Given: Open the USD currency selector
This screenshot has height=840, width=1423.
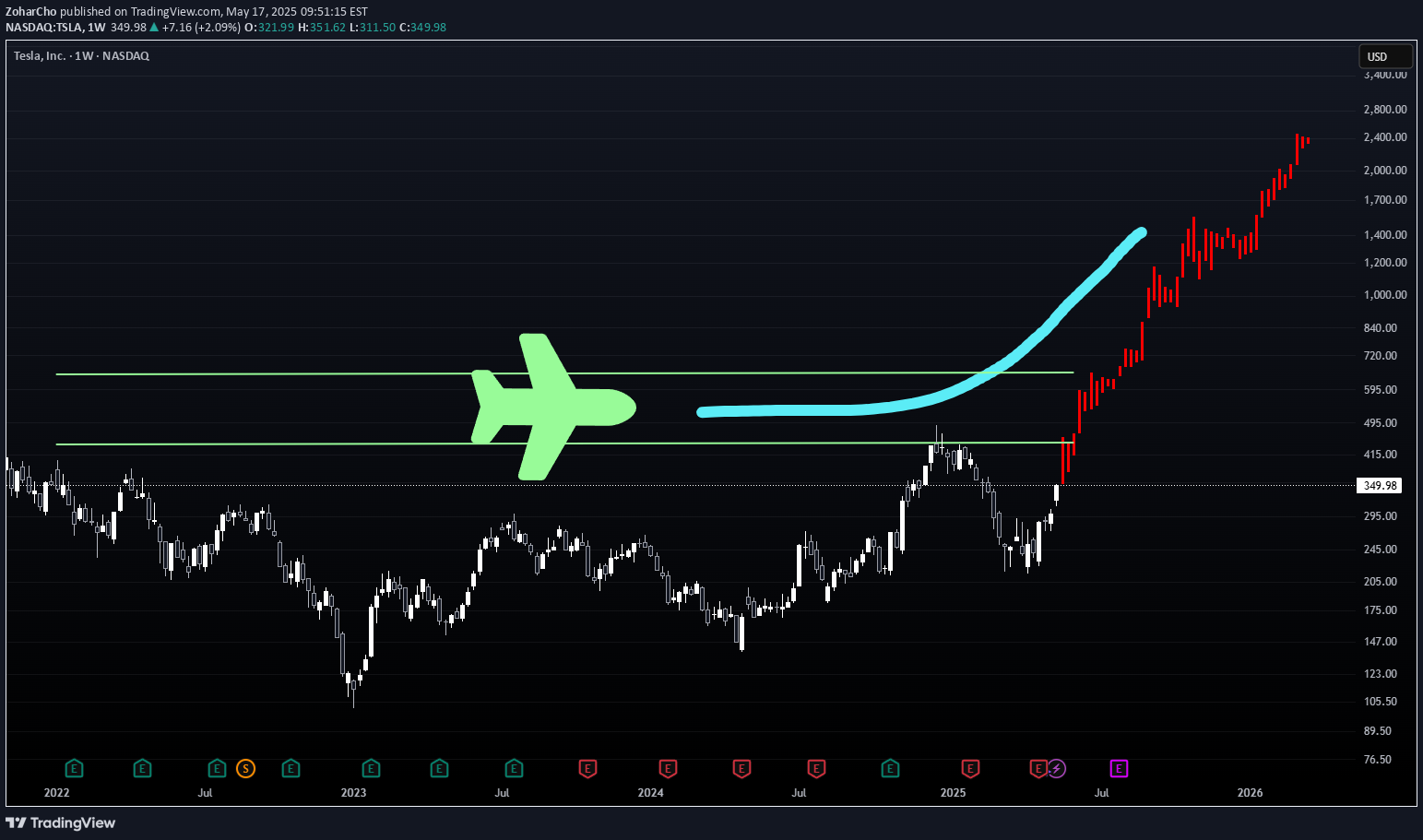Looking at the screenshot, I should coord(1384,56).
